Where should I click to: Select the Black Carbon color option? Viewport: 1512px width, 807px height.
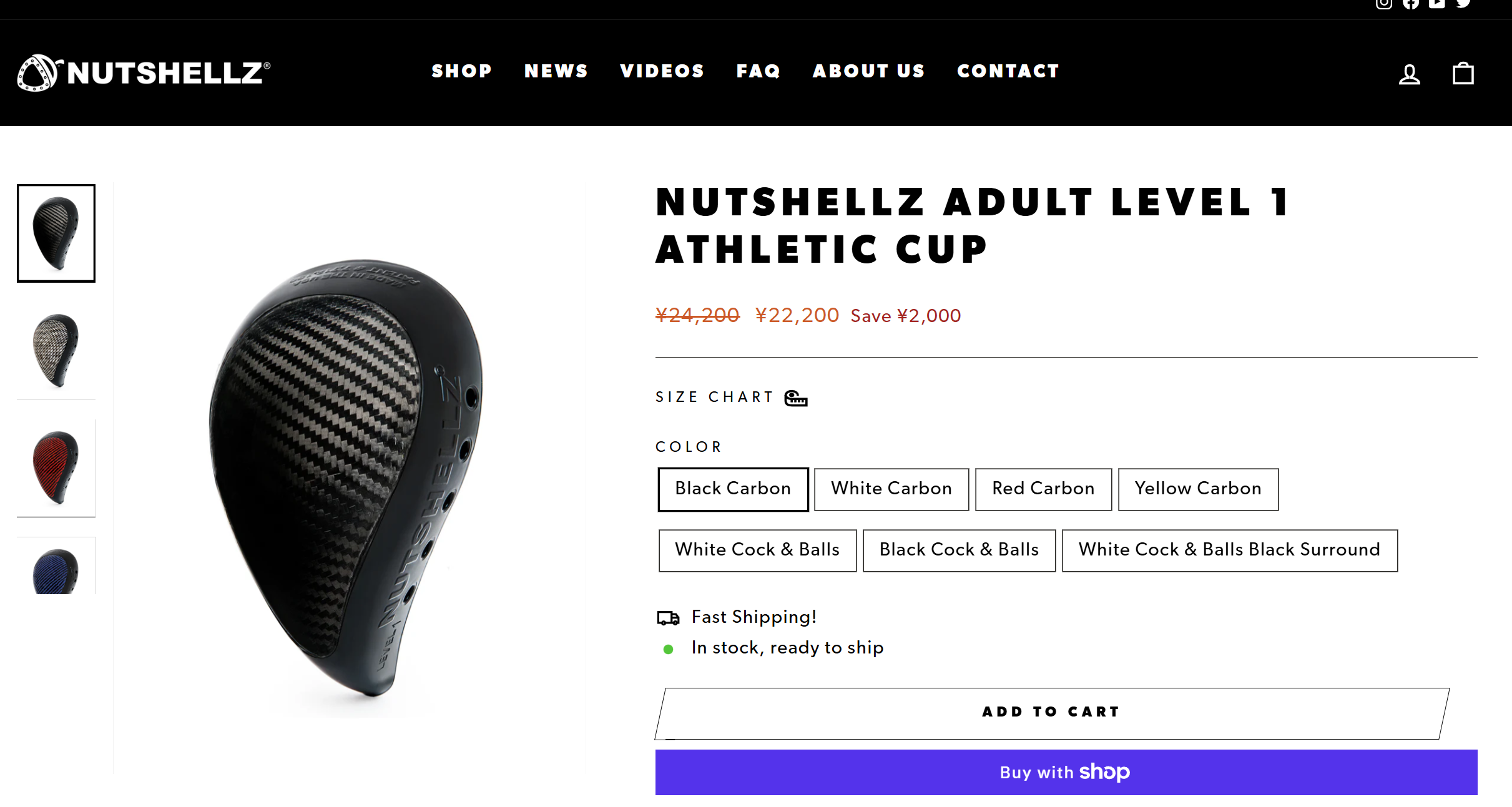[x=733, y=489]
